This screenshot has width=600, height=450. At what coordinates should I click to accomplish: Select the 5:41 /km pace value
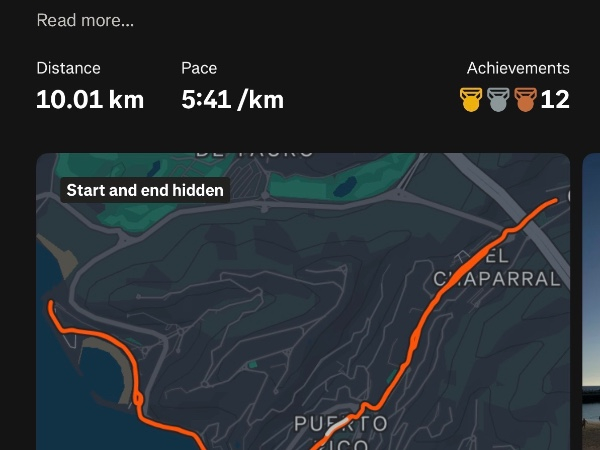pyautogui.click(x=233, y=99)
